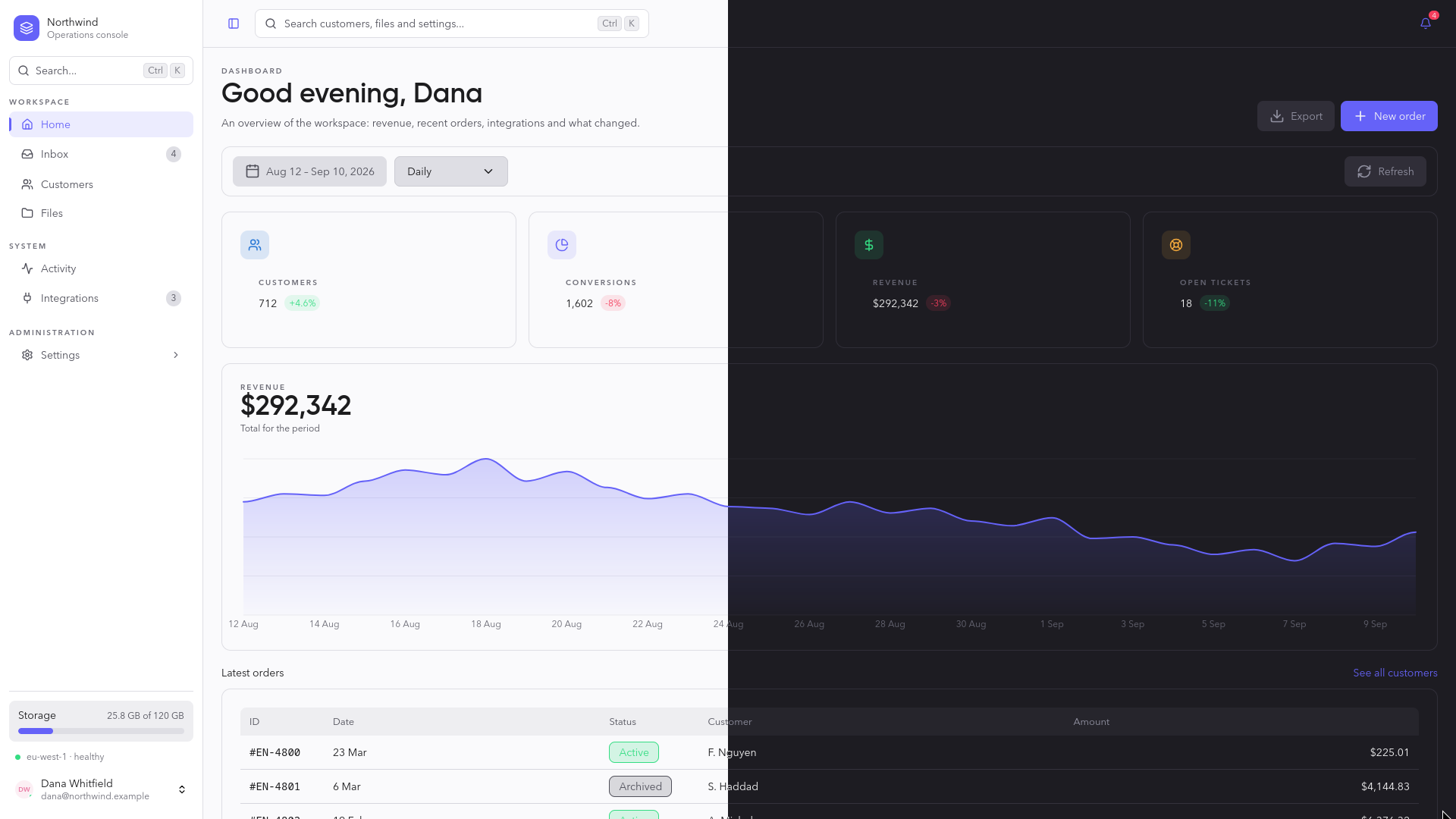Click the Aug 12 – Sep 10 date range
Image resolution: width=1456 pixels, height=819 pixels.
[309, 171]
